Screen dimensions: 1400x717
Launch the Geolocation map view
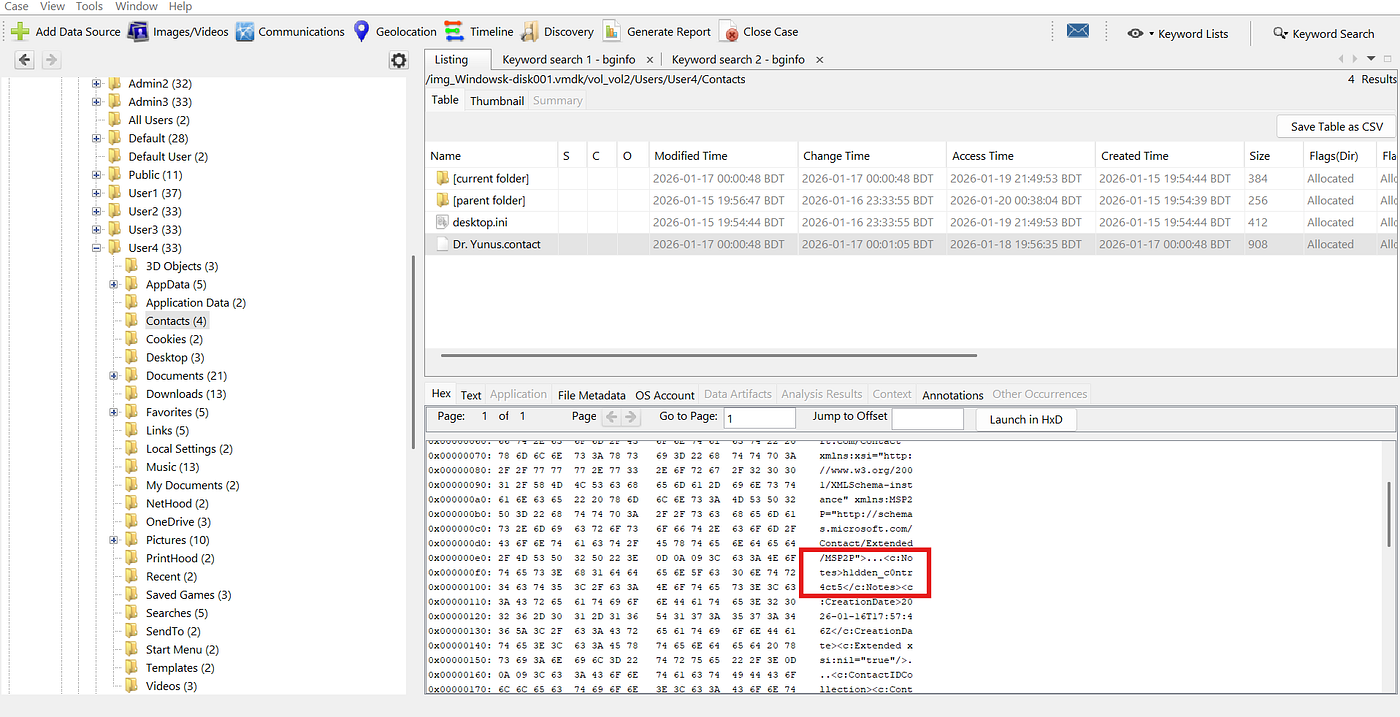[362, 32]
